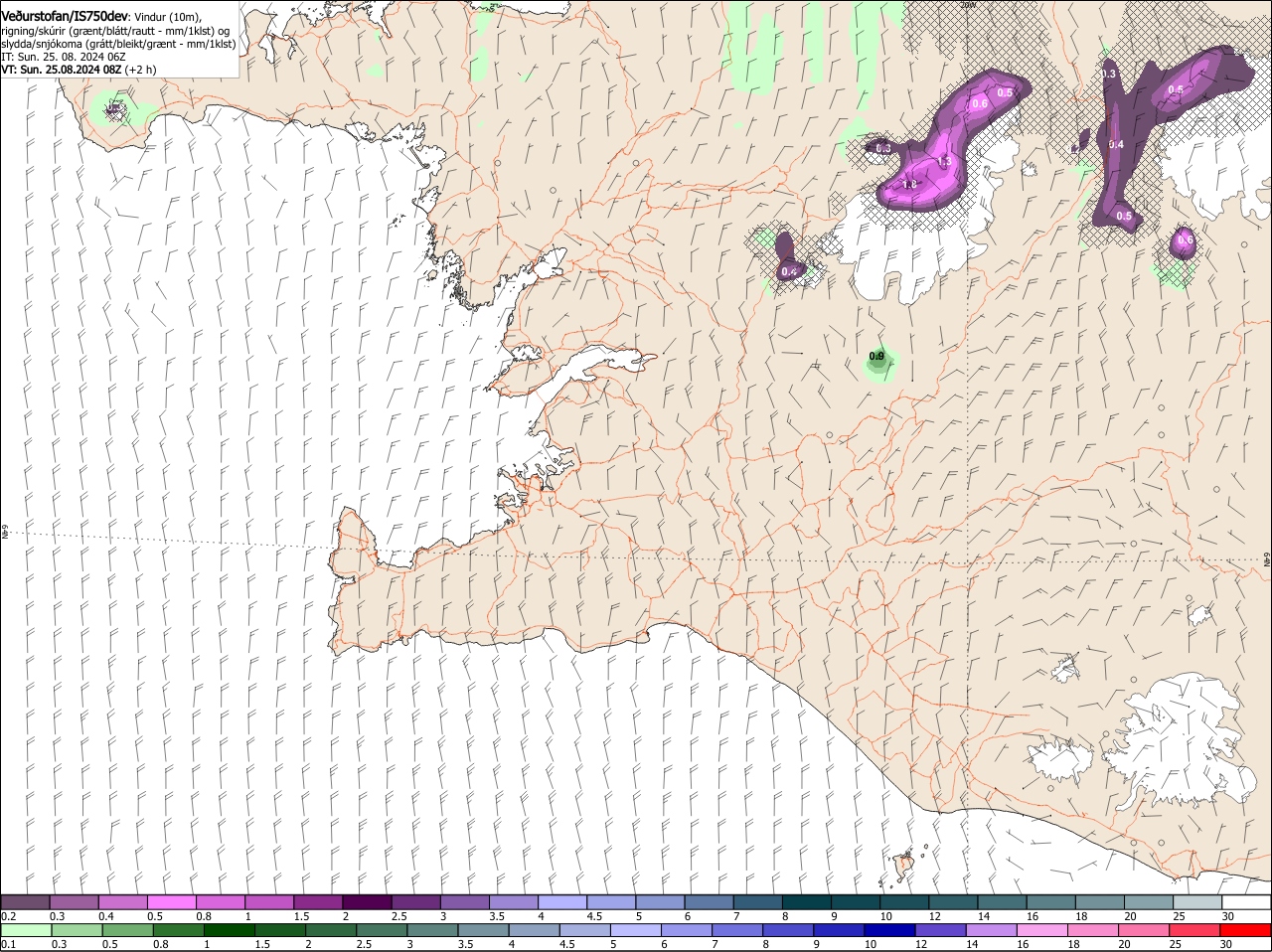Click the 9 mm blue rain legend swatch
Screen dimensions: 1272x952
coord(837,930)
